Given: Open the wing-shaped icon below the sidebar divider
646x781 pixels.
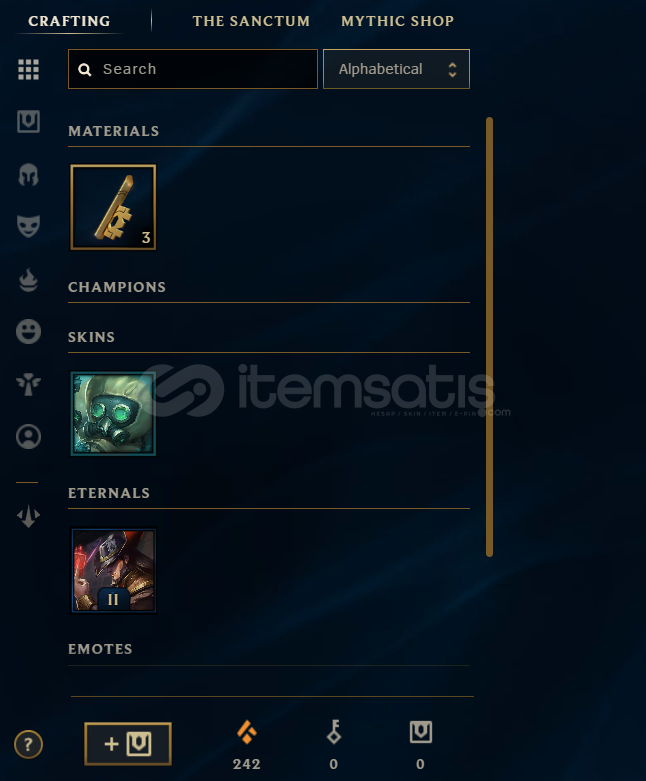Looking at the screenshot, I should click(28, 516).
